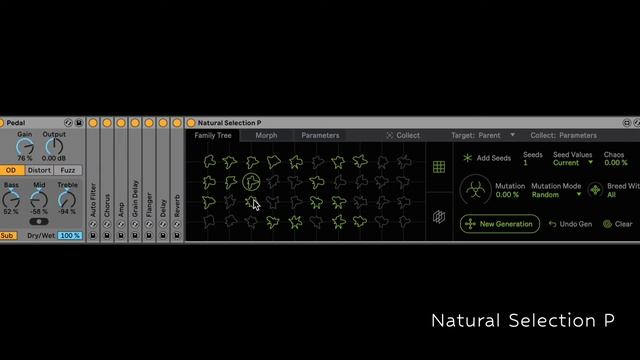This screenshot has width=640, height=360.
Task: Save preset icon for Flanger
Action: point(149,236)
